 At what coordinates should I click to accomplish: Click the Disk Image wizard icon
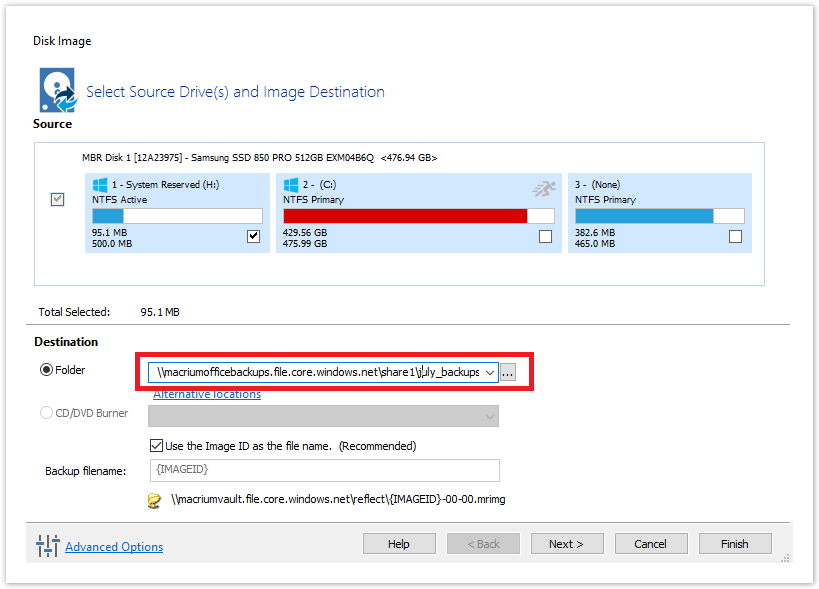click(58, 90)
